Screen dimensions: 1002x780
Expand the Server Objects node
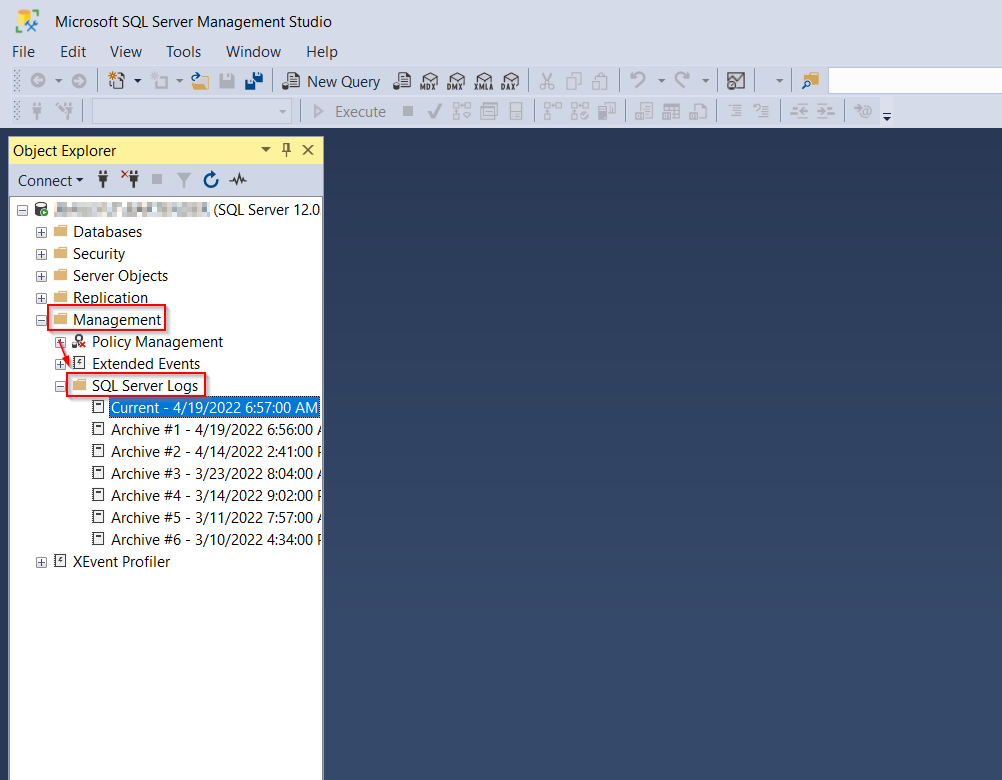tap(42, 276)
